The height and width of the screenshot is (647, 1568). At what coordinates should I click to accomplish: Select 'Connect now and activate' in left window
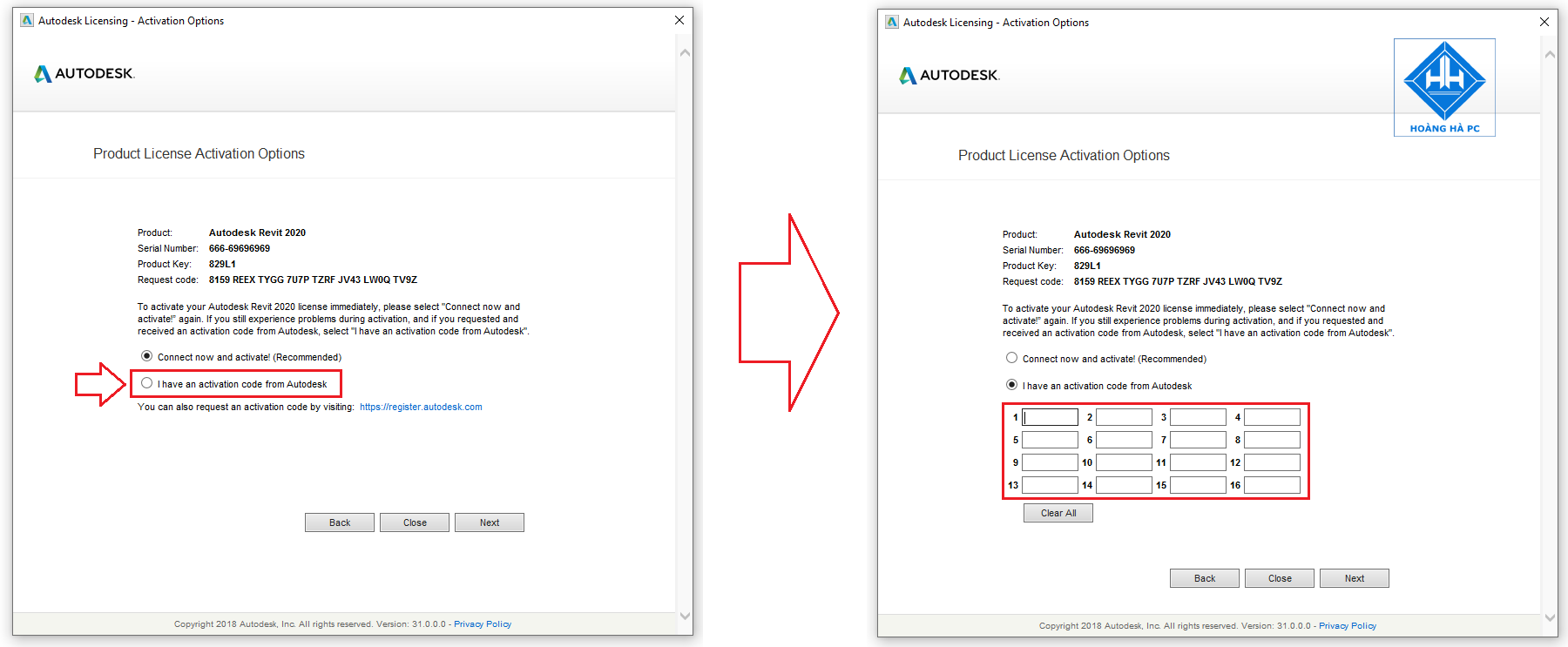pyautogui.click(x=147, y=356)
